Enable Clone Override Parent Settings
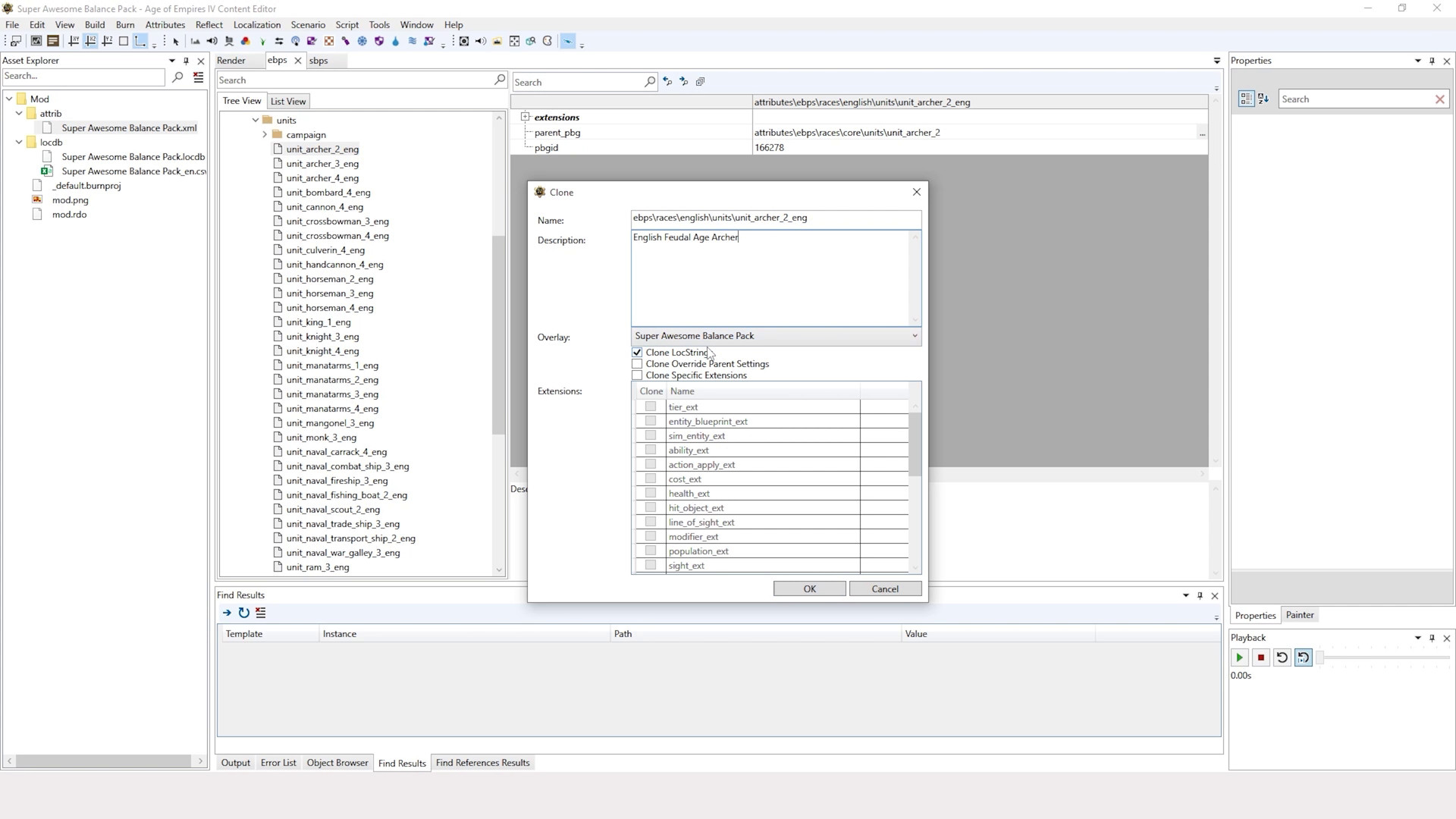 pos(637,363)
